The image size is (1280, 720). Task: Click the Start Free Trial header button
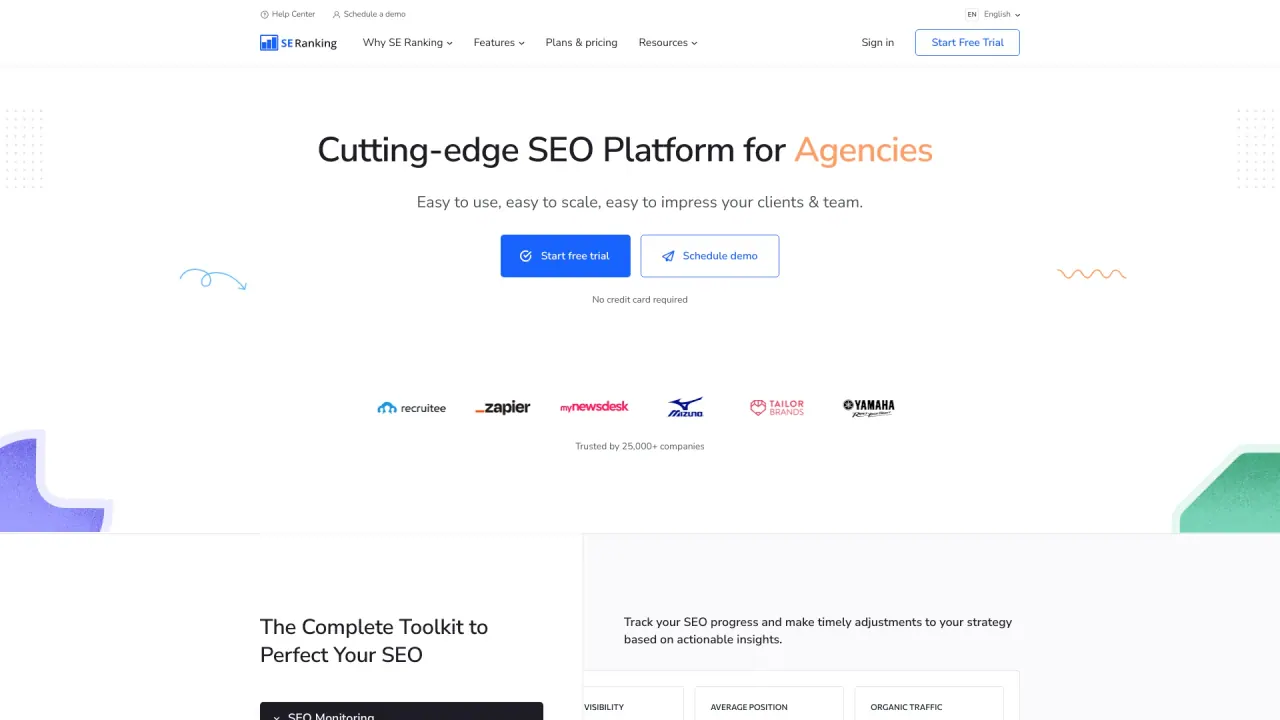click(967, 43)
